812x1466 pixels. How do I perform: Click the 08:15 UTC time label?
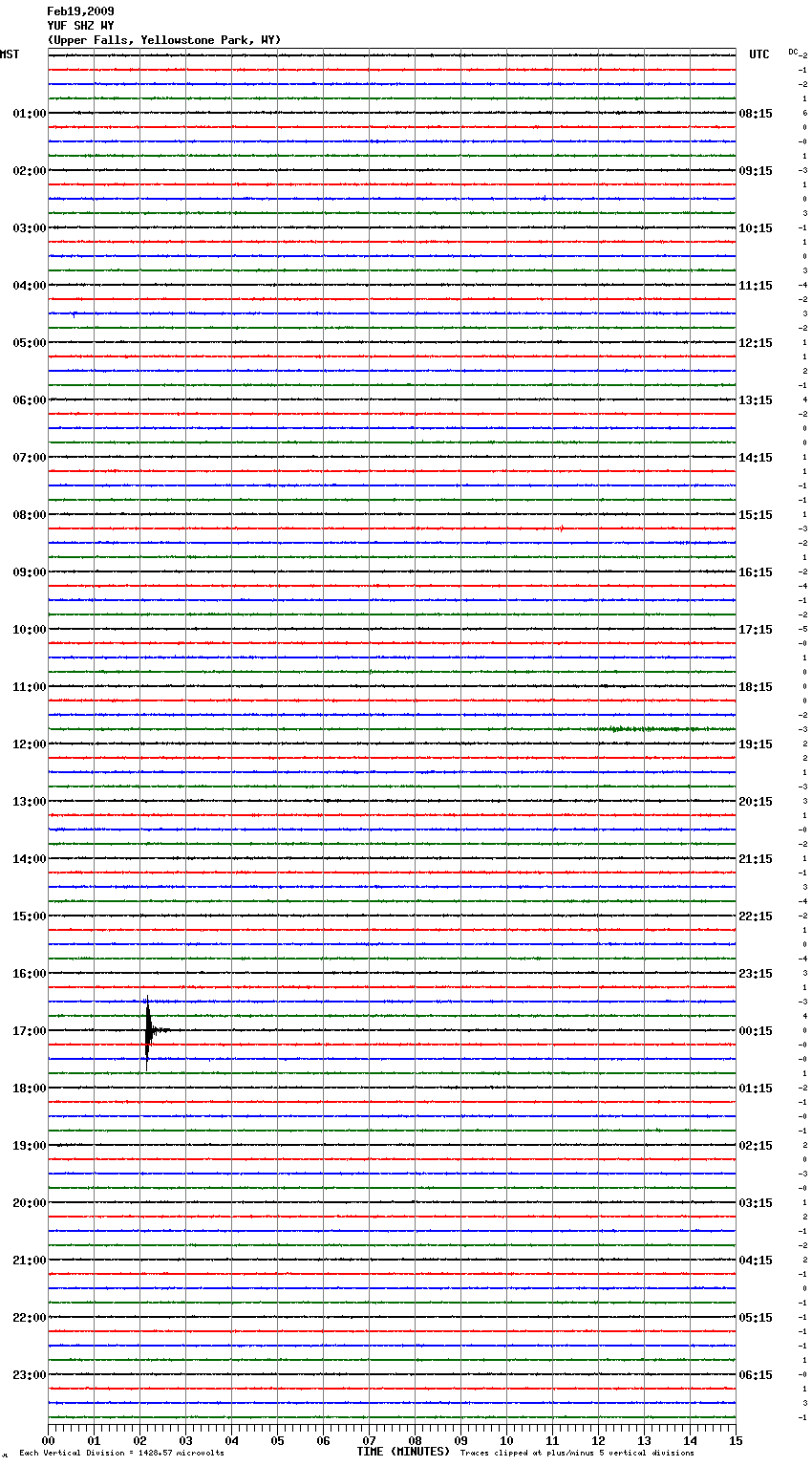point(756,114)
